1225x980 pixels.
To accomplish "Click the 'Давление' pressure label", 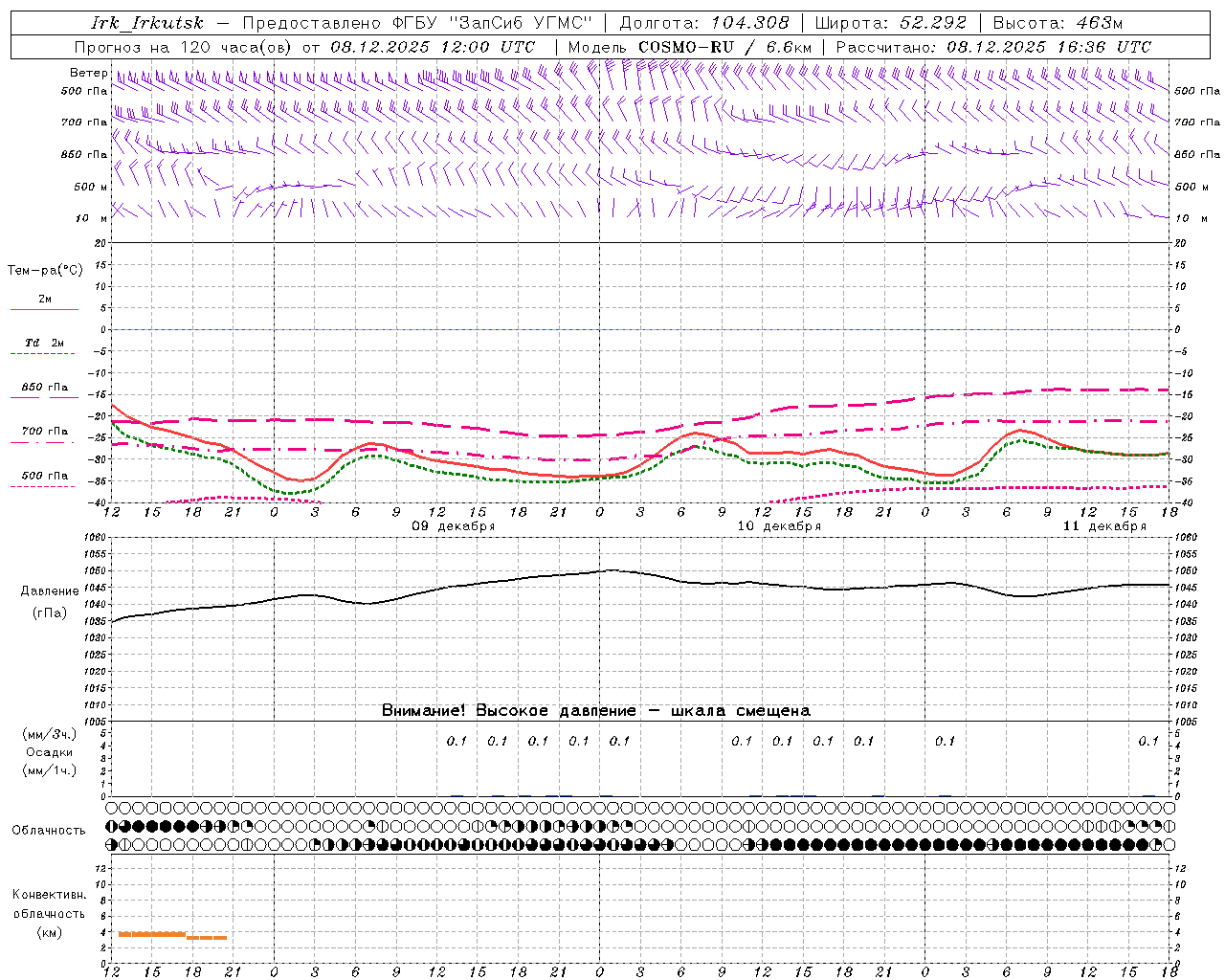I will (x=49, y=591).
